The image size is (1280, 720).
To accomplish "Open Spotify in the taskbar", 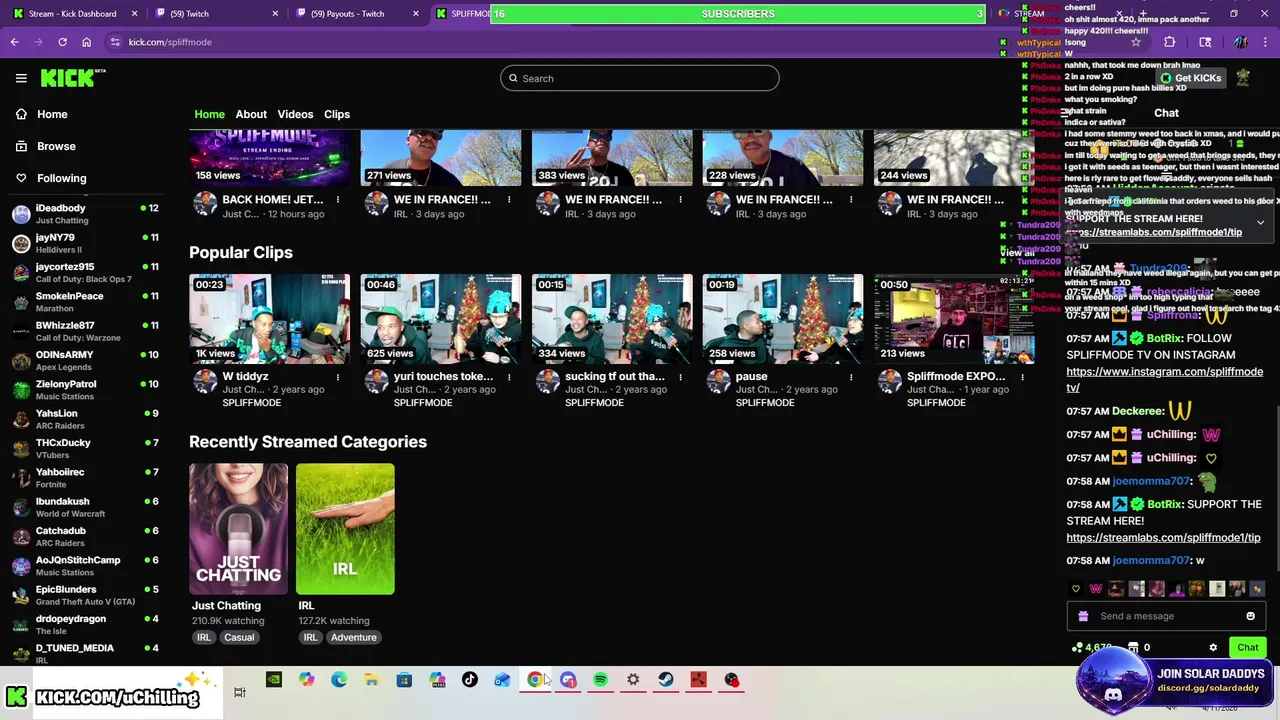I will pos(600,680).
